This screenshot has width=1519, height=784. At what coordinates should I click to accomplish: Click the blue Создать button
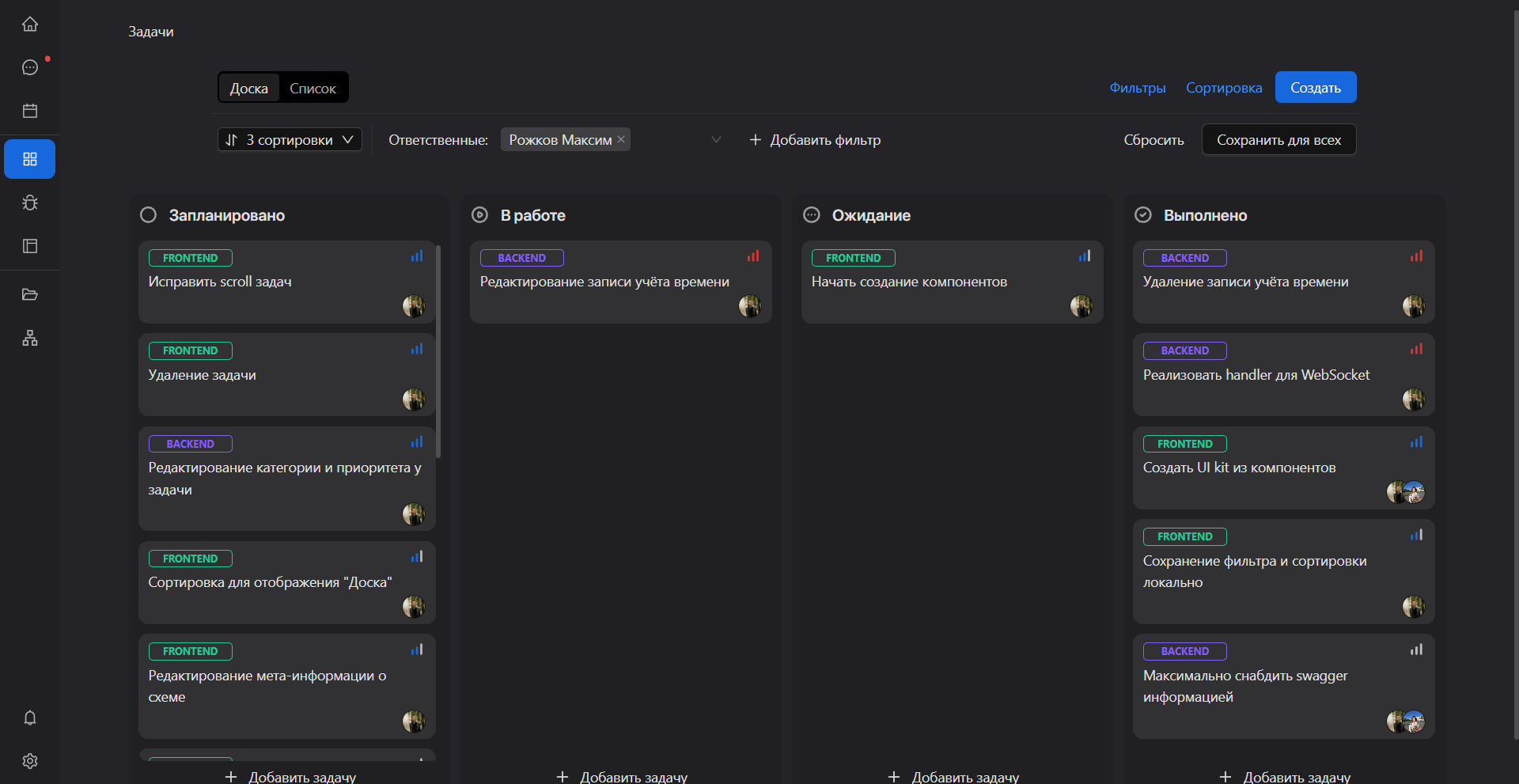point(1315,88)
